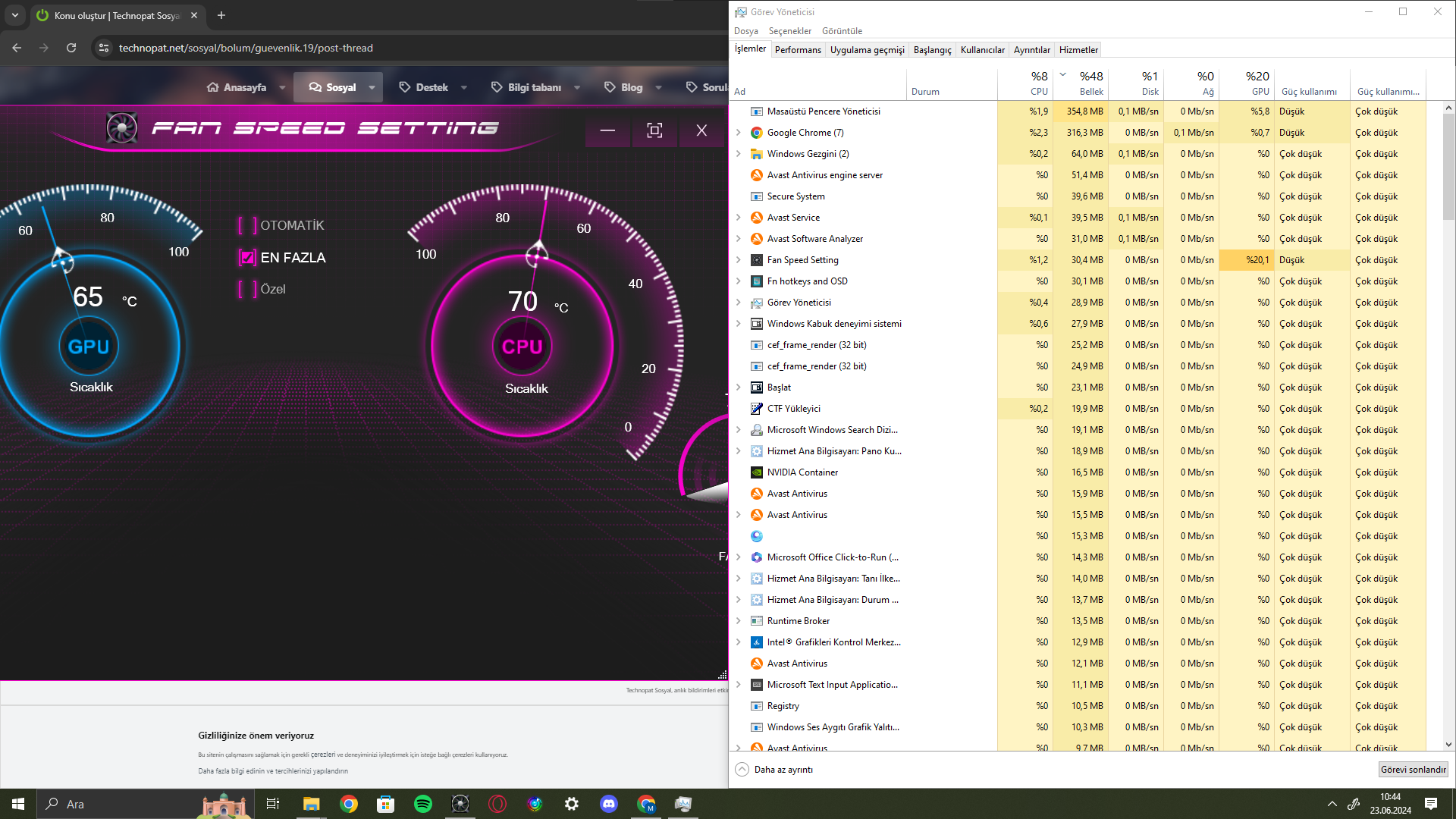
Task: Click the Fan Speed Setting fan logo
Action: pyautogui.click(x=122, y=128)
